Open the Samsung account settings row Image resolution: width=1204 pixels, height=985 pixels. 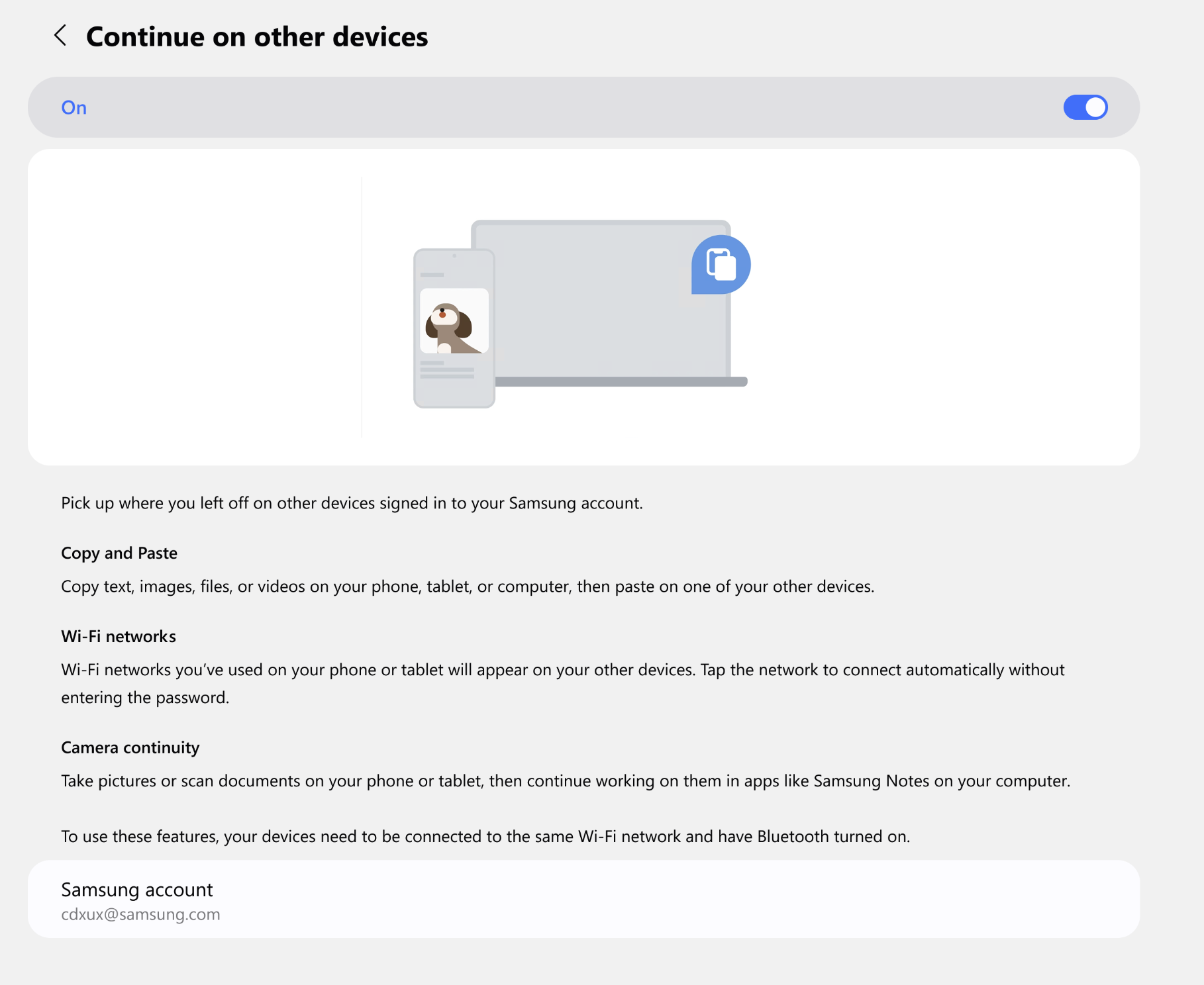[x=583, y=898]
